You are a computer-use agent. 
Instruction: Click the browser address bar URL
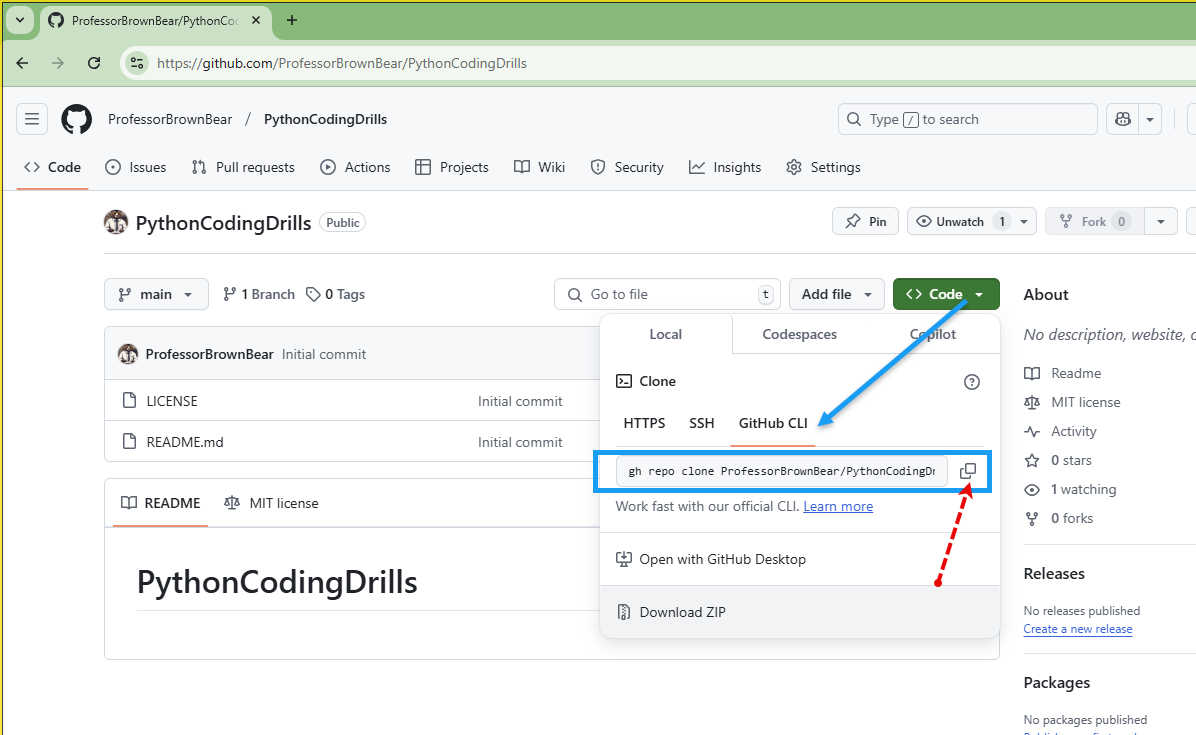click(342, 63)
